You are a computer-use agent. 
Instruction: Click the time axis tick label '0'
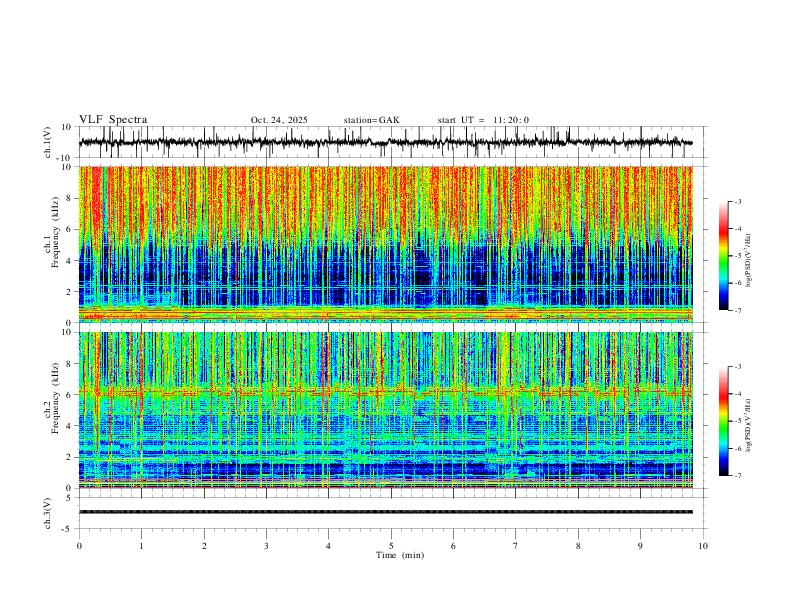[79, 546]
